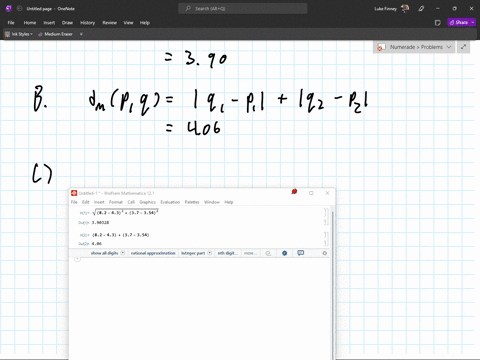
Task: Click the OneNote app logo icon
Action: pos(9,9)
